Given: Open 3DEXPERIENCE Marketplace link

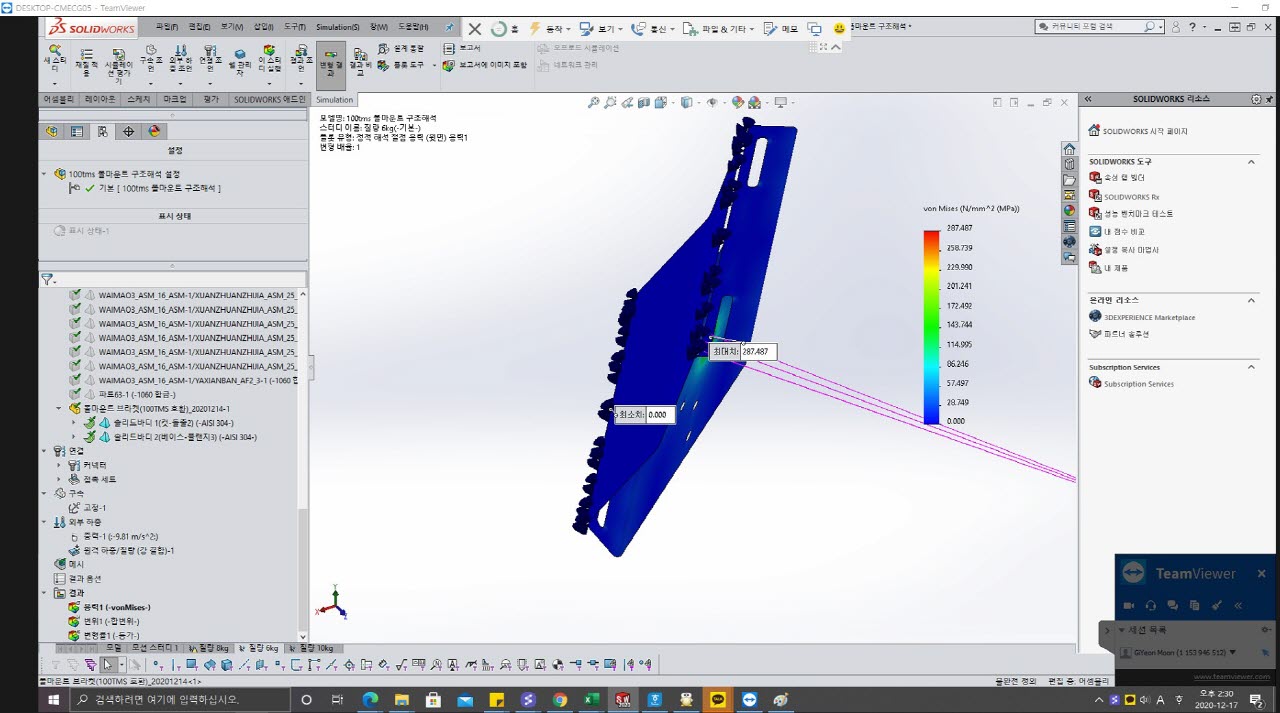Looking at the screenshot, I should 1148,317.
